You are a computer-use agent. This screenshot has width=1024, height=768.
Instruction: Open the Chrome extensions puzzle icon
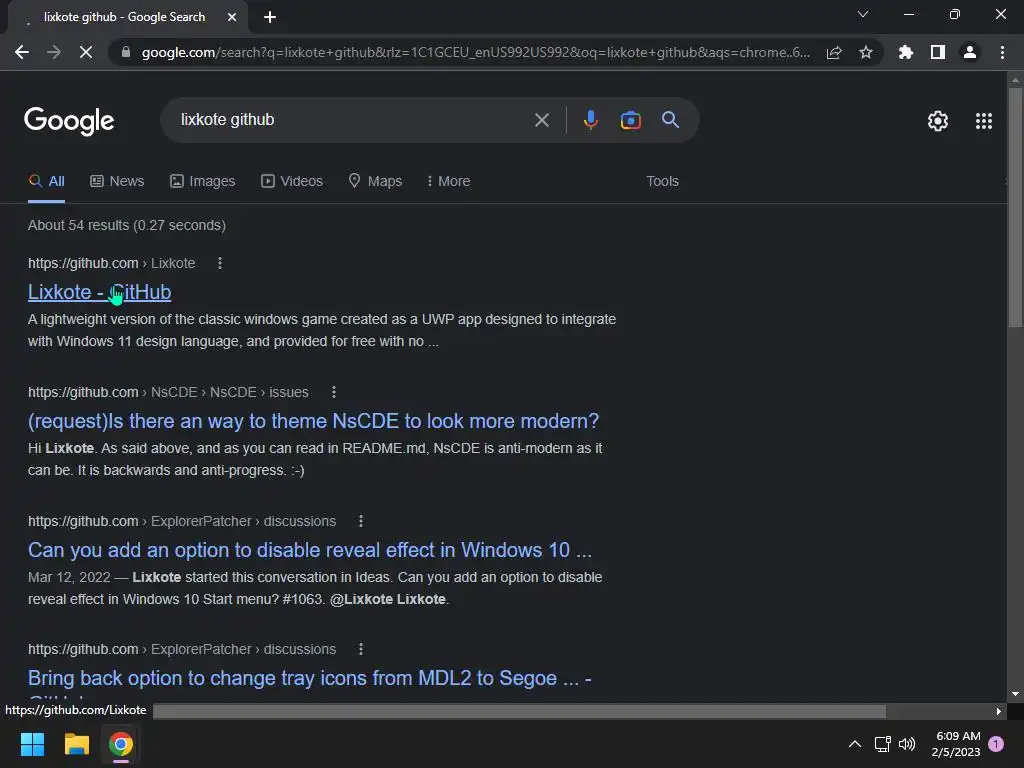point(906,52)
